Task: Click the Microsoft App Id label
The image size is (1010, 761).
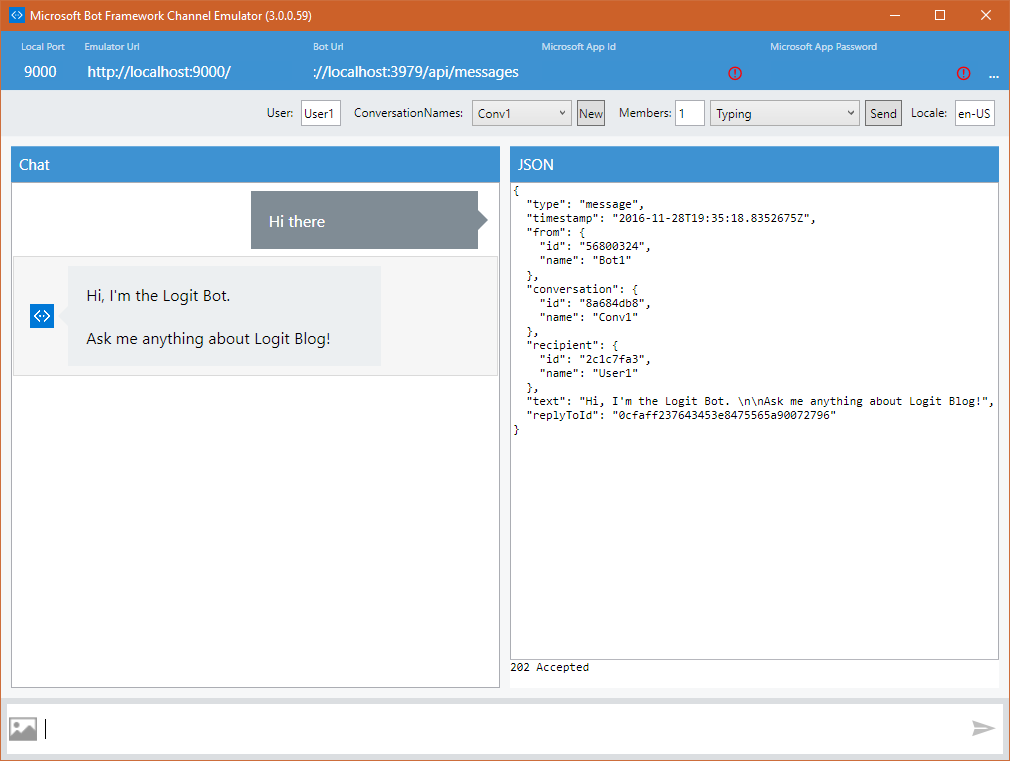Action: click(x=578, y=46)
